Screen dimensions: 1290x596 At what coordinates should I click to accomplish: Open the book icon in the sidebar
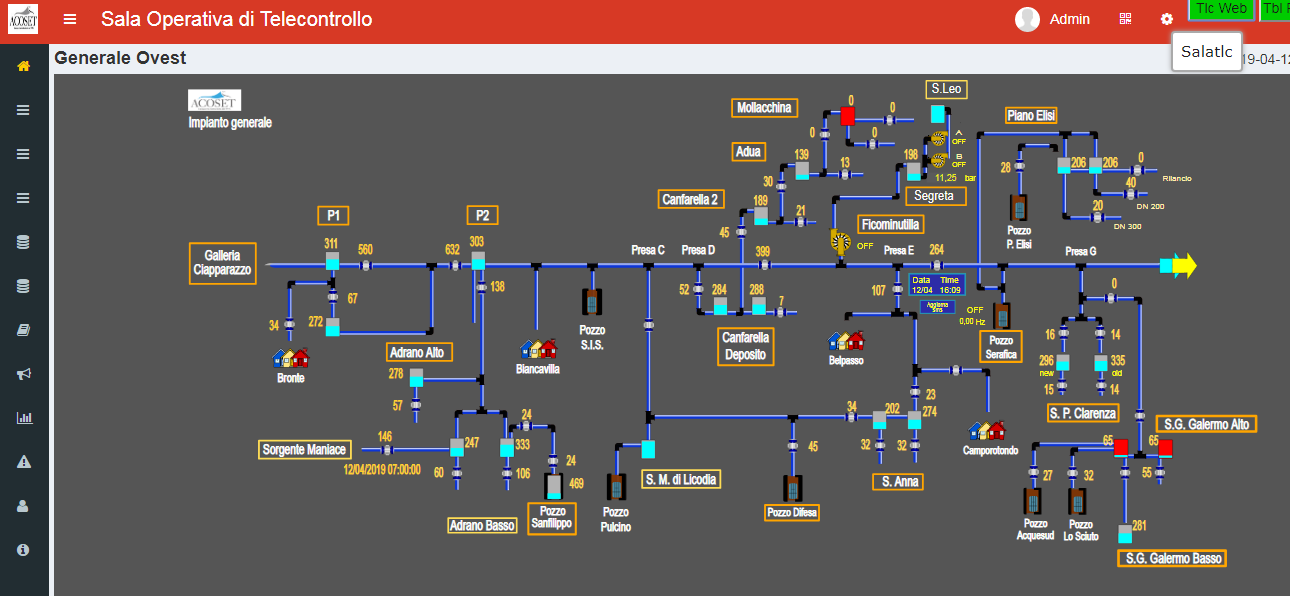pos(23,330)
